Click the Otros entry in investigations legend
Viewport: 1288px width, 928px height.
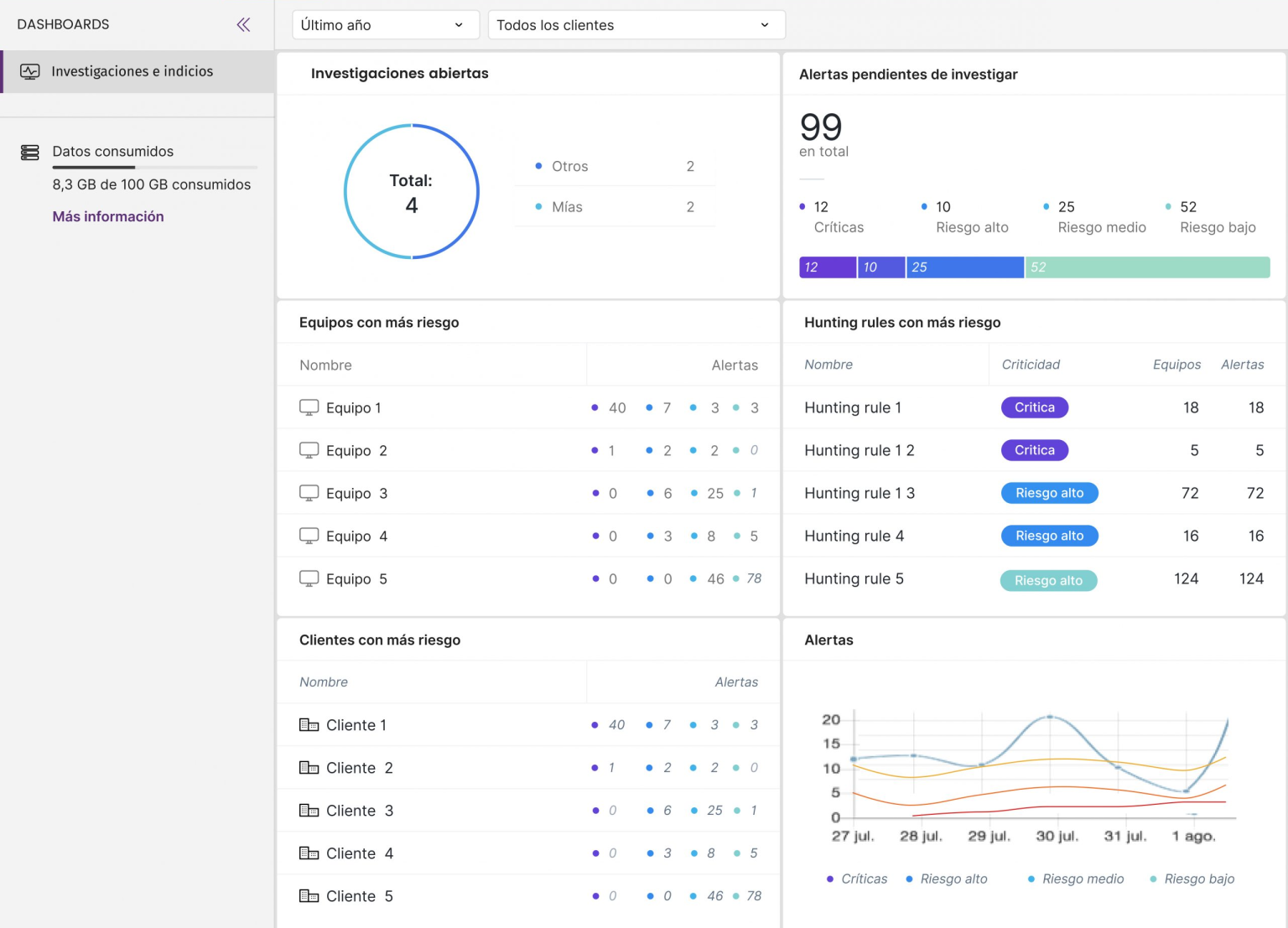[569, 166]
